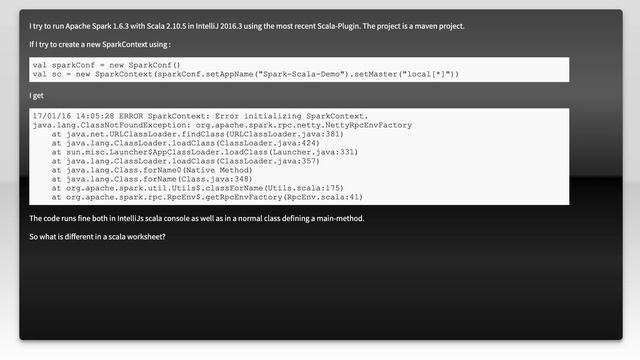
Task: Click the ClassLoader.java:424 stack trace line
Action: pyautogui.click(x=186, y=143)
